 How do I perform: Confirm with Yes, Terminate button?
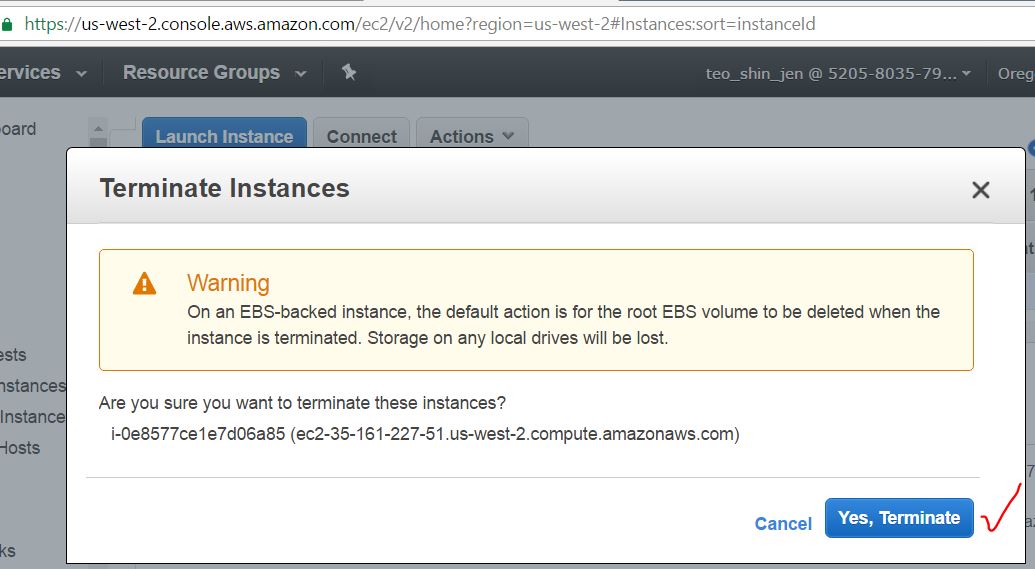898,518
